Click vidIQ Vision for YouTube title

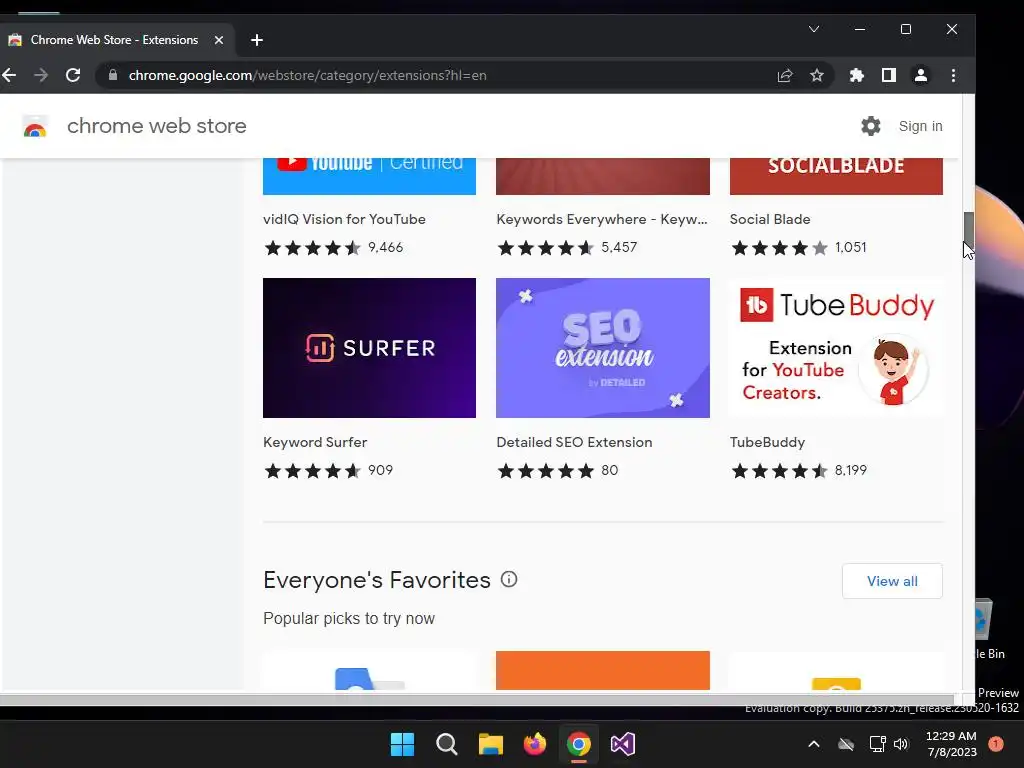(344, 219)
